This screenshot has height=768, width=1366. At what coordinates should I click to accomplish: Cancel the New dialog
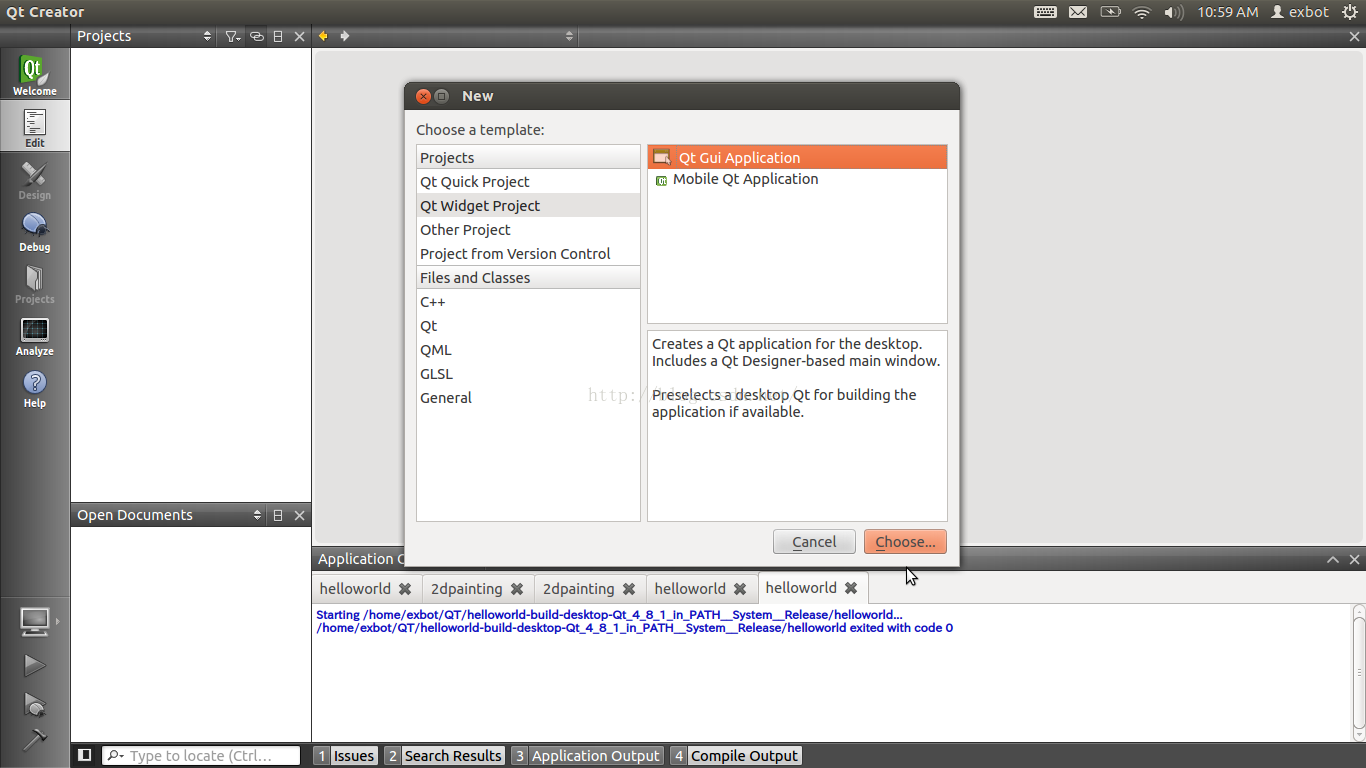click(x=814, y=542)
